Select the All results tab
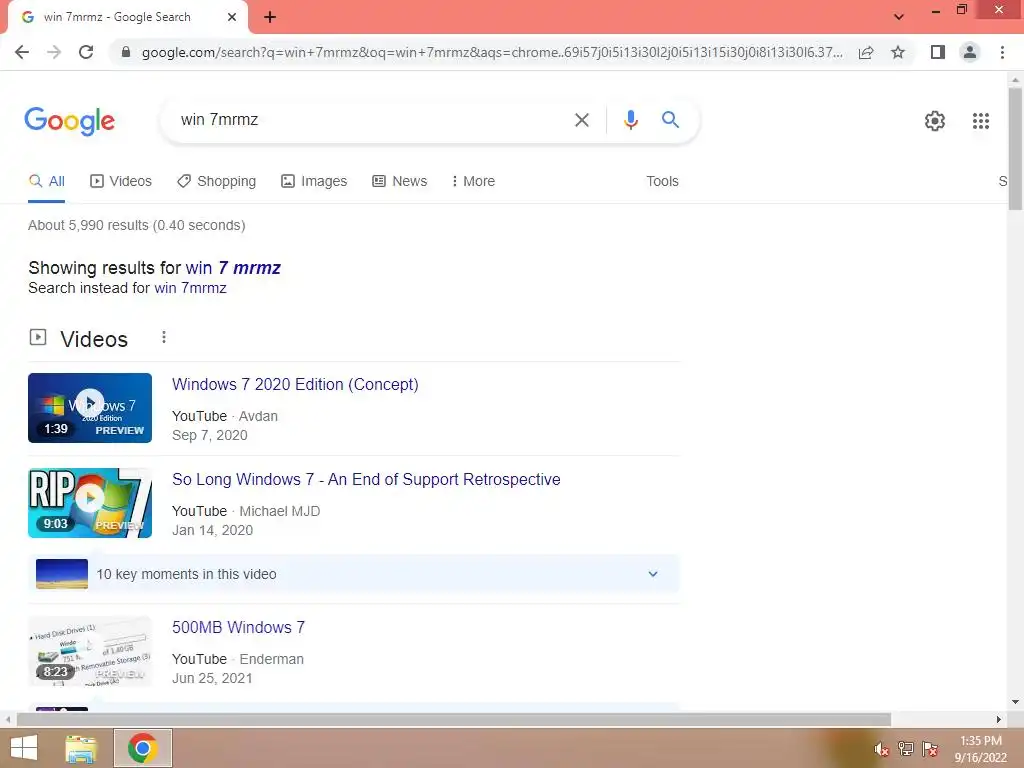This screenshot has height=768, width=1024. click(x=46, y=181)
